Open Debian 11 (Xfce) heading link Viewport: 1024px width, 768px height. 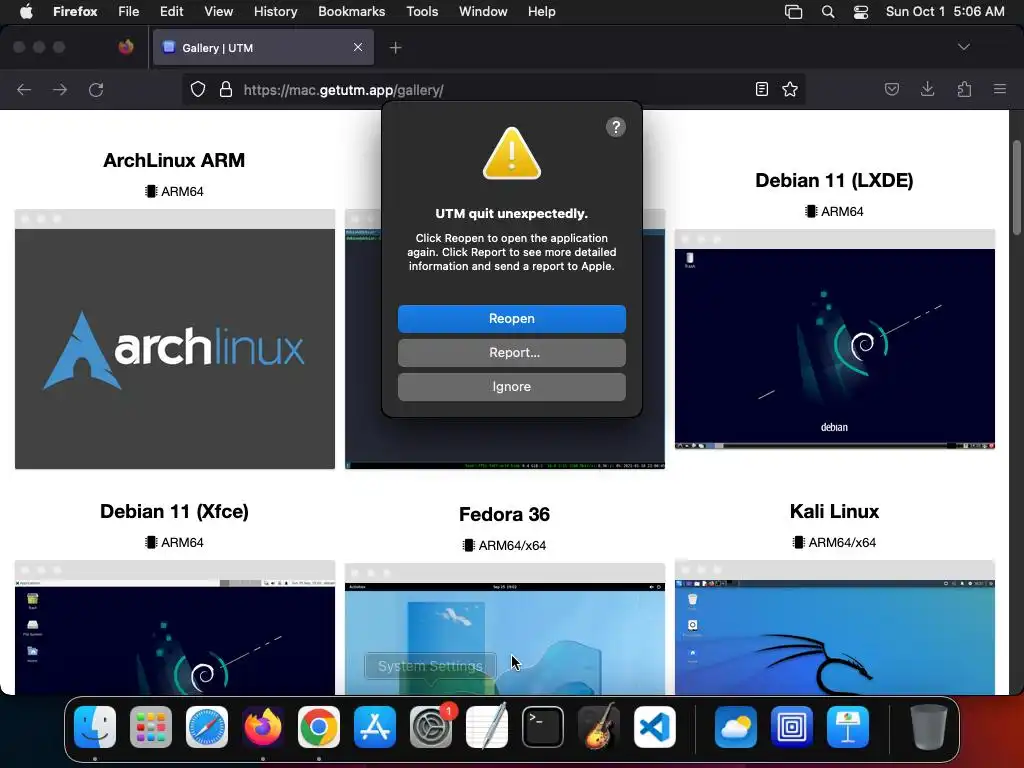click(x=174, y=511)
